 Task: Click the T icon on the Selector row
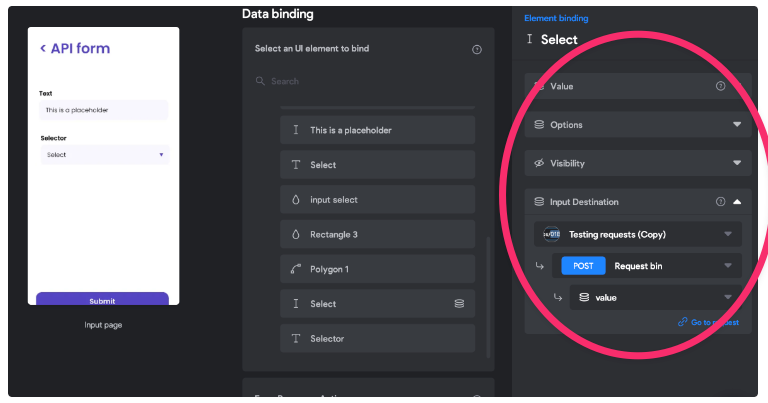[296, 338]
